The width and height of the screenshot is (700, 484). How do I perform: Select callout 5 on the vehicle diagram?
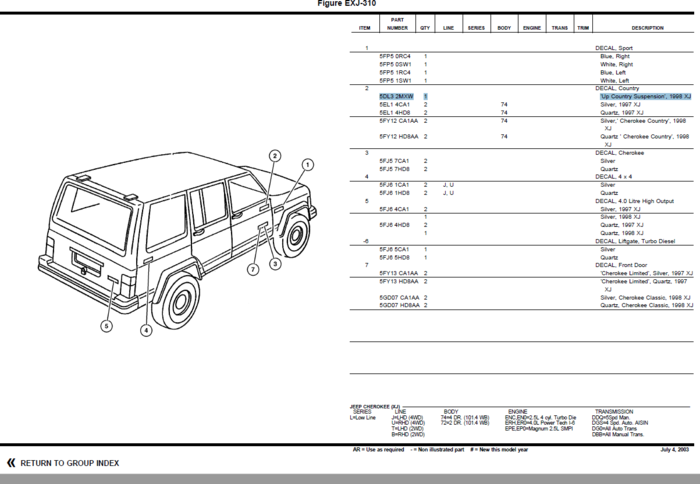click(x=106, y=326)
